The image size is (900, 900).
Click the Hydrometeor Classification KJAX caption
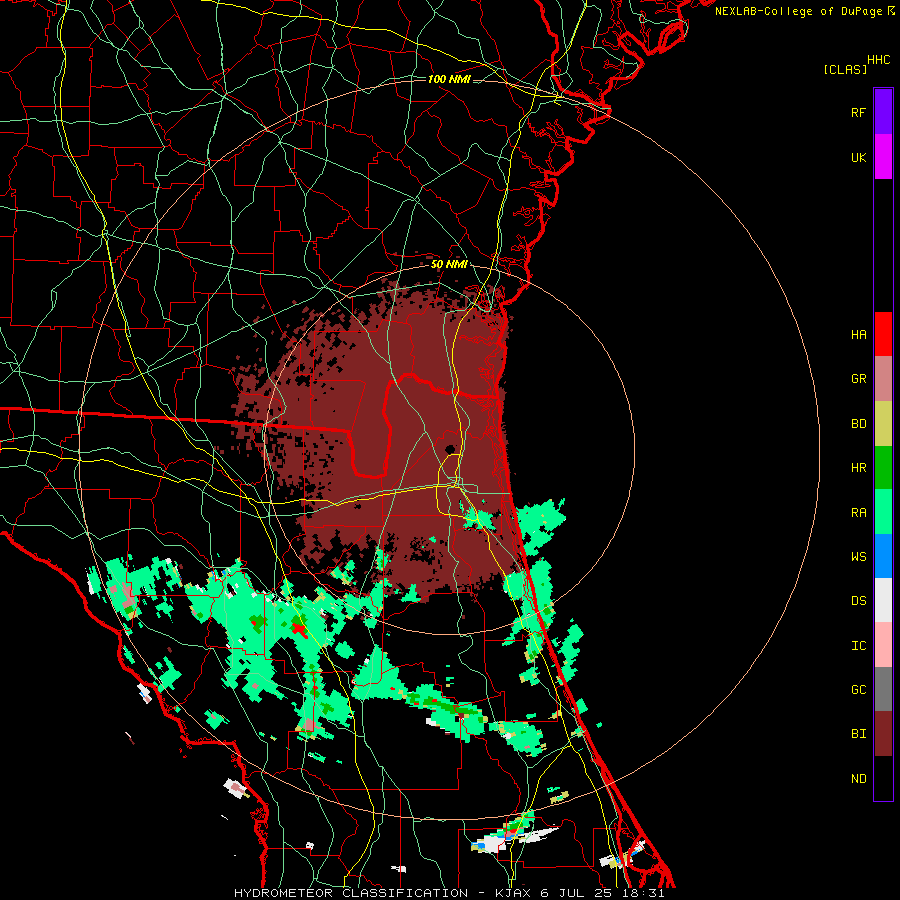pyautogui.click(x=449, y=893)
